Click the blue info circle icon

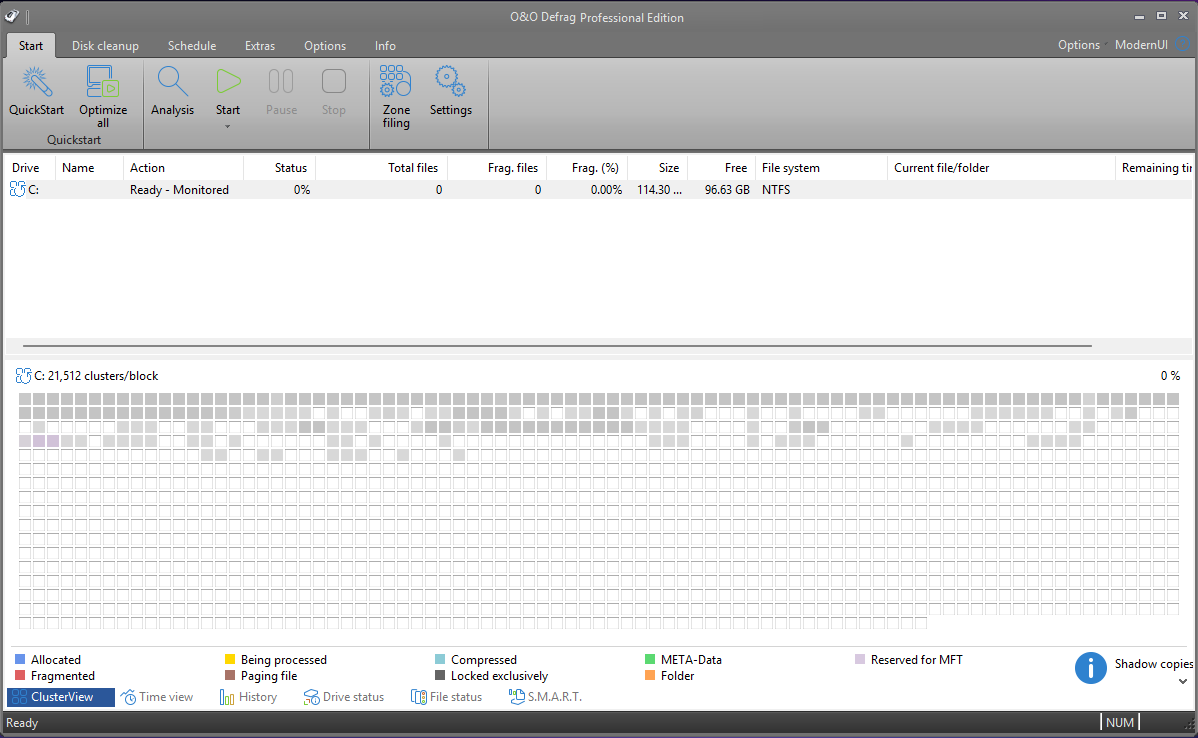point(1090,668)
